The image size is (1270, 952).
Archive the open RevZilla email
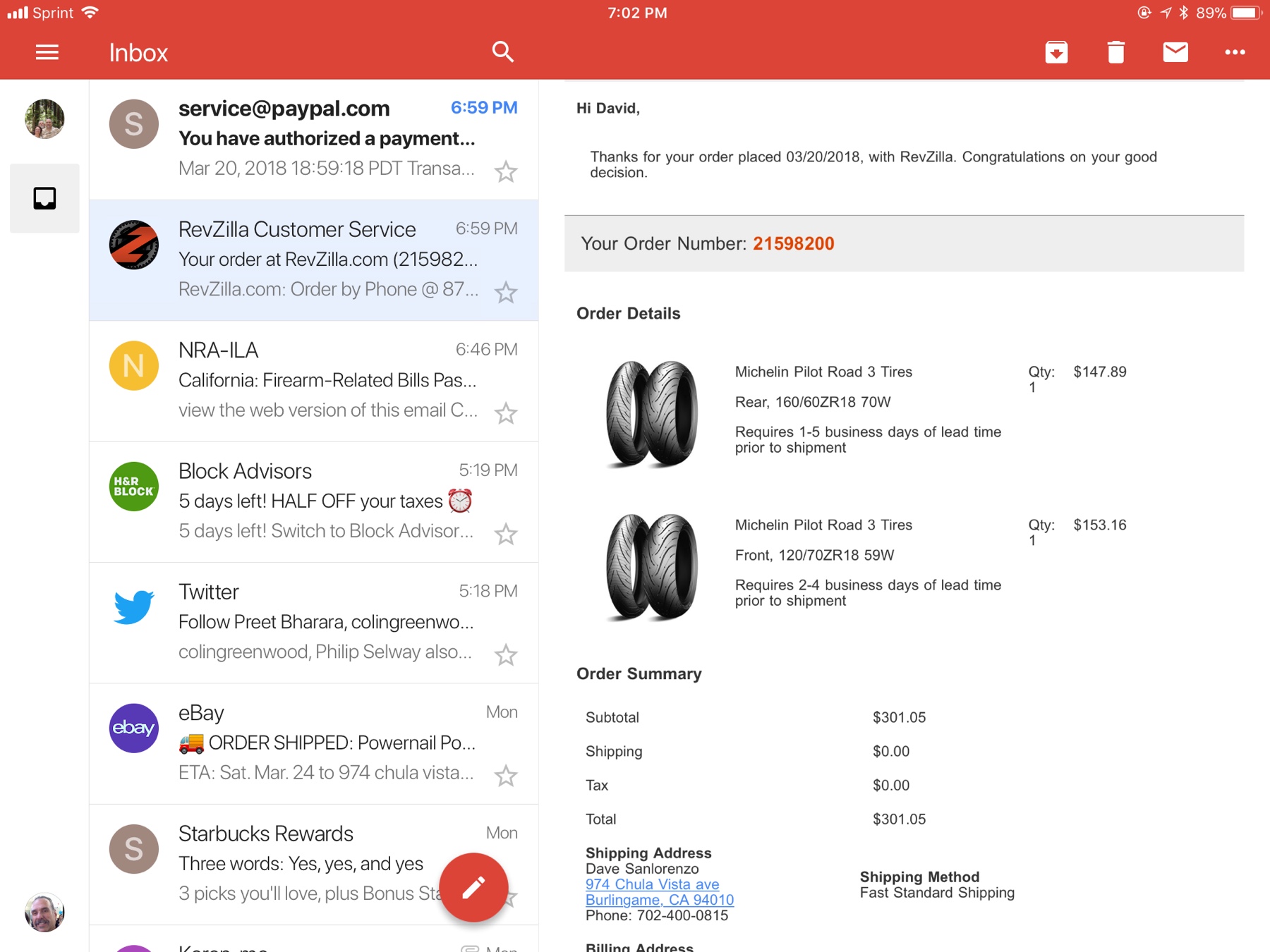[1056, 52]
